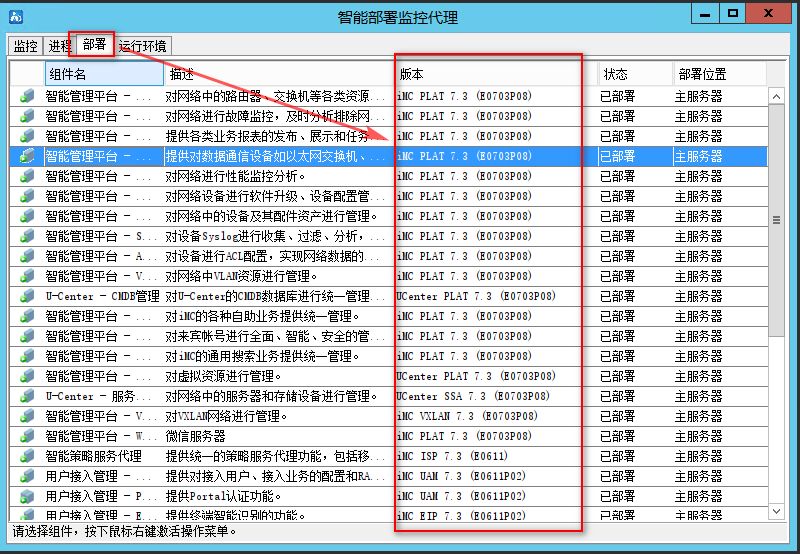
Task: Sort by the 描述 column header
Action: click(279, 74)
